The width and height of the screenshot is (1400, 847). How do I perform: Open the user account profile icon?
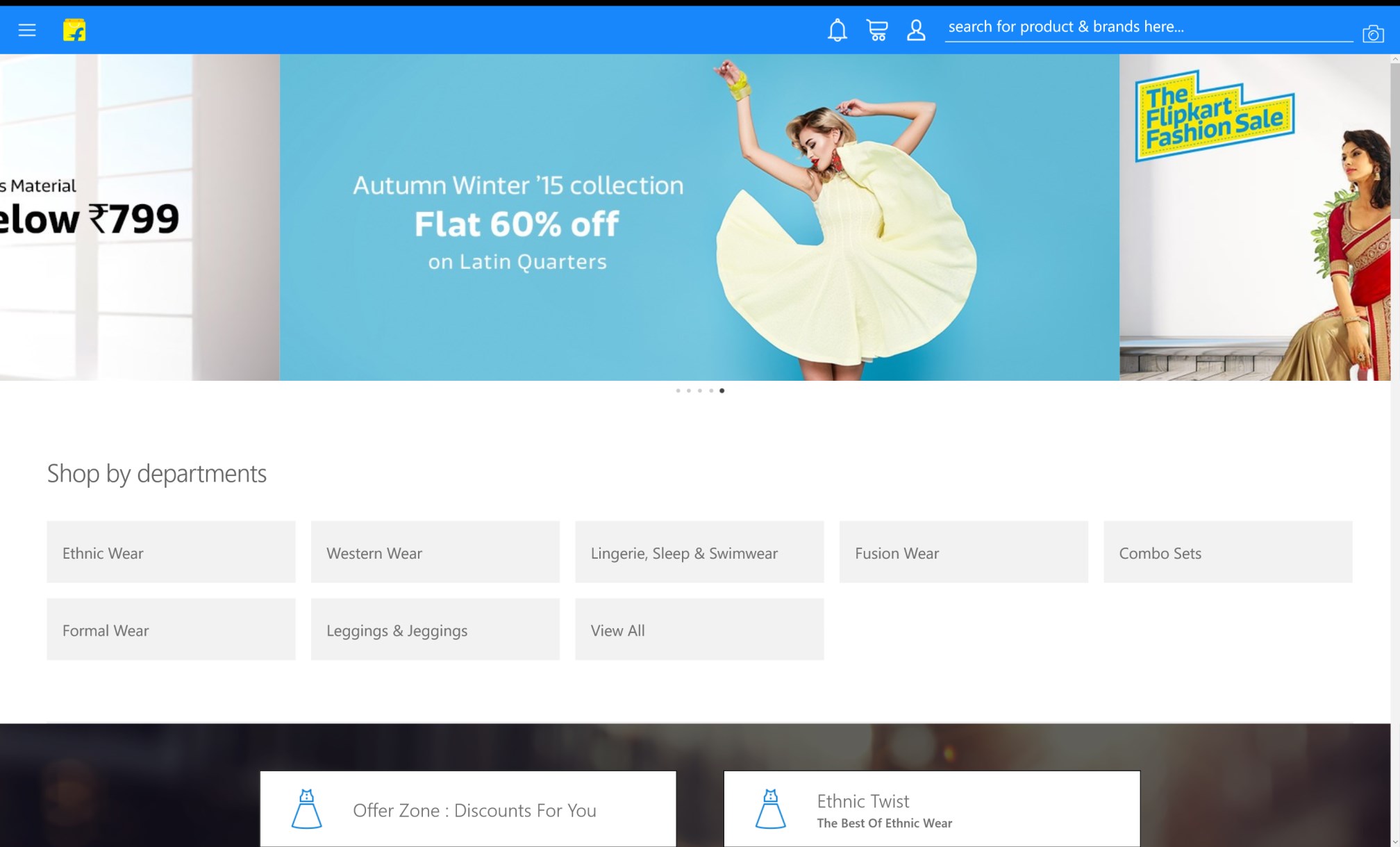click(x=916, y=30)
